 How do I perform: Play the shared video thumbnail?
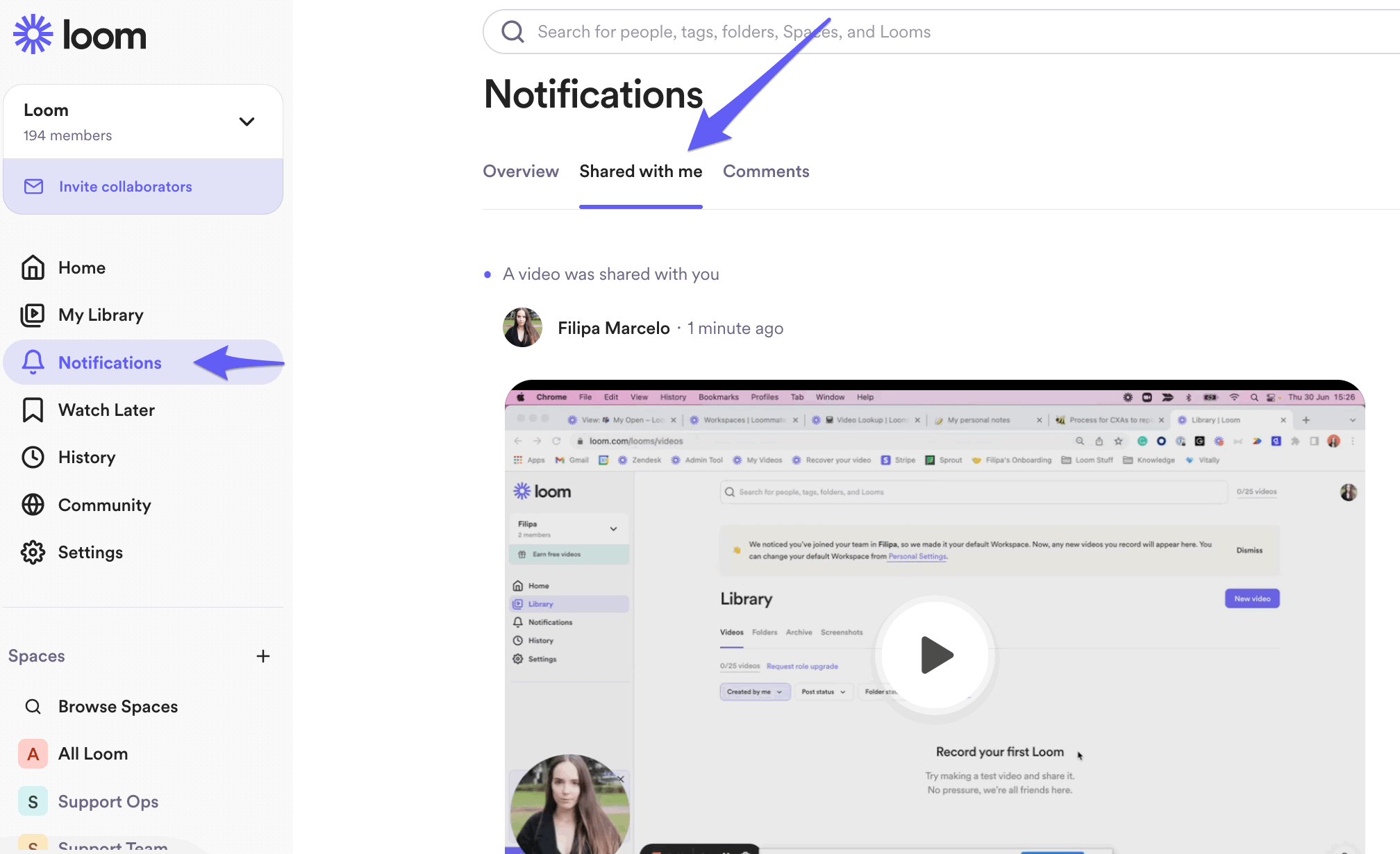(x=935, y=655)
